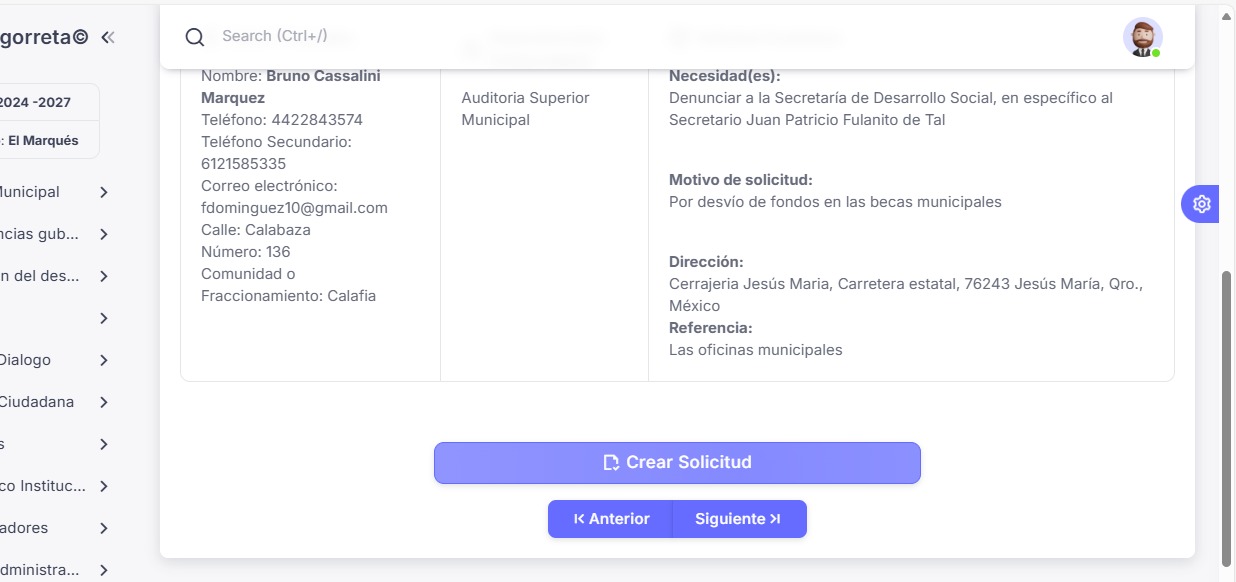Expand the "n del des..." sidebar chevron
The height and width of the screenshot is (582, 1236).
(x=104, y=276)
